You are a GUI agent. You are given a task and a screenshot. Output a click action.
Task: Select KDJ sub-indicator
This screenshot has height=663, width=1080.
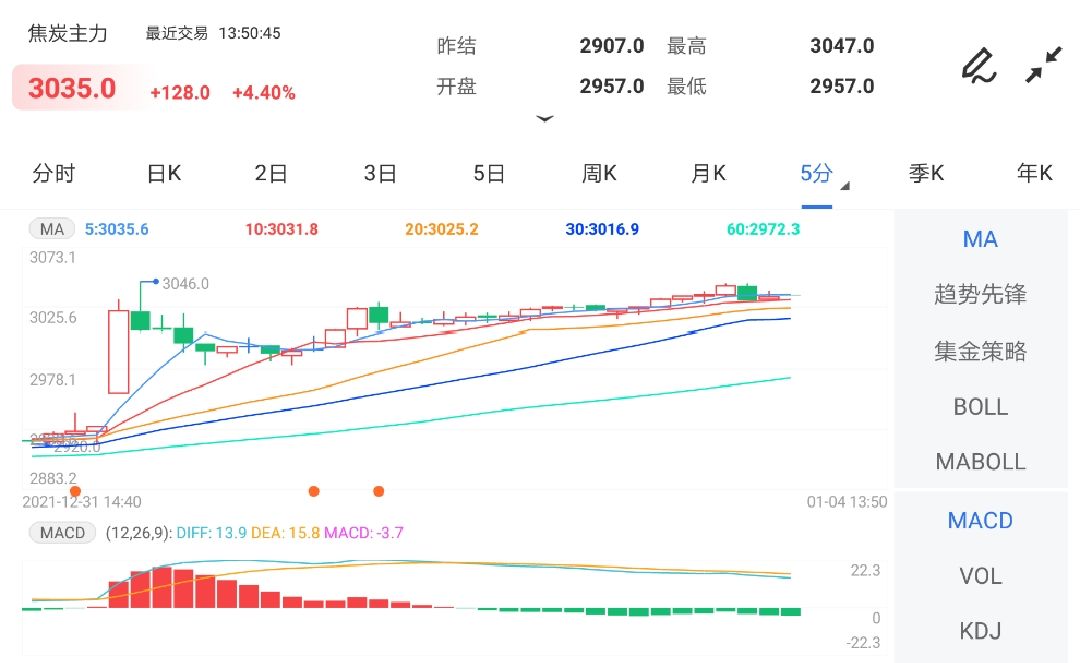981,631
